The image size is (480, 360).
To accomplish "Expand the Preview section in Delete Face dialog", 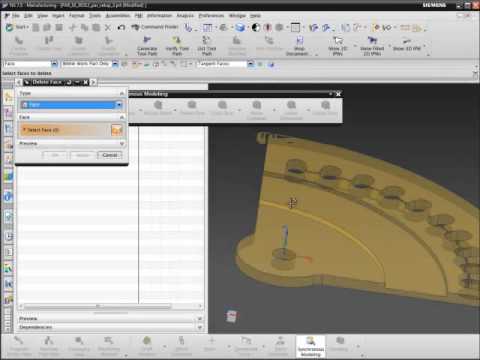I will coord(122,144).
